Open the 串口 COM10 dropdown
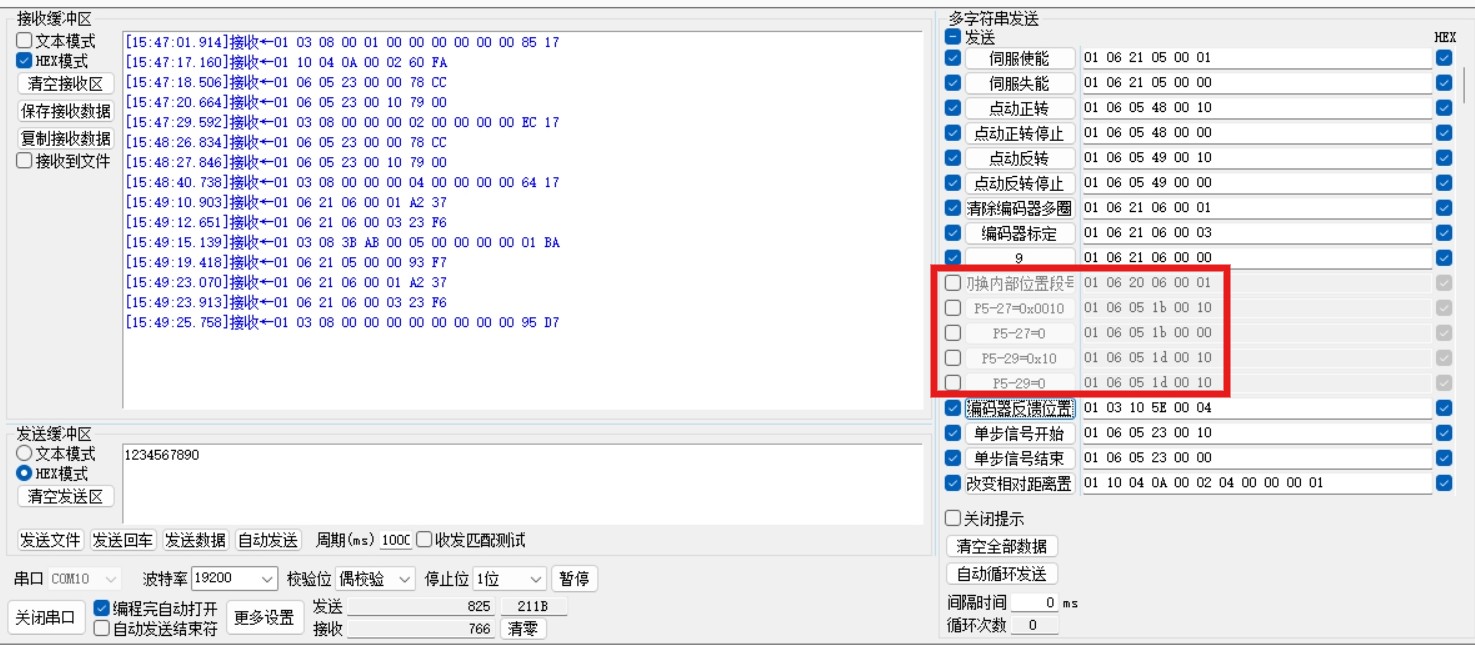The image size is (1475, 645). [x=84, y=579]
